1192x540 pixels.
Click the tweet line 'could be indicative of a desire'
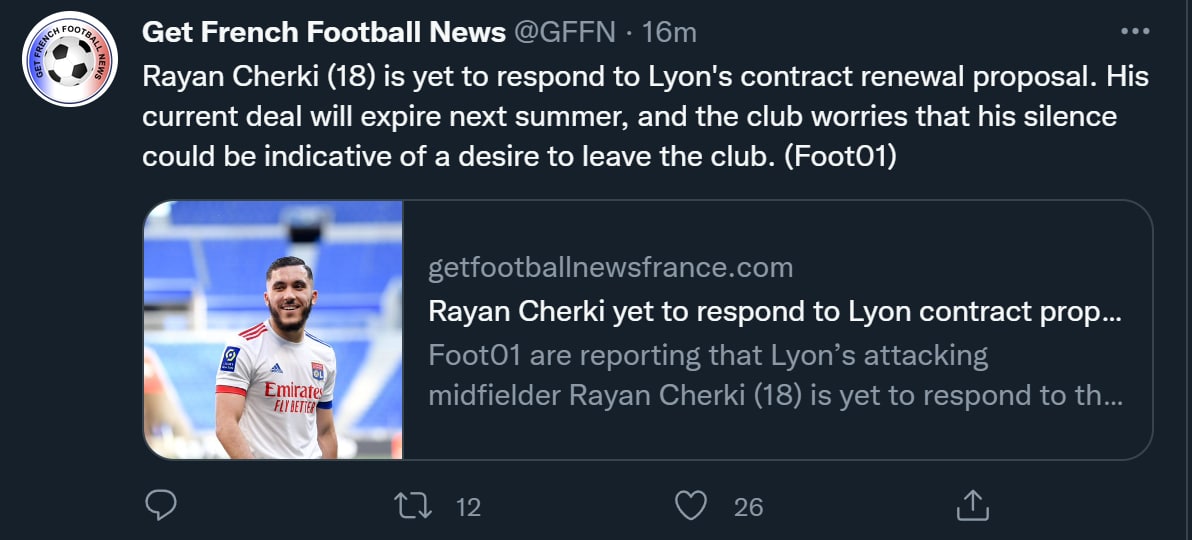tap(400, 157)
